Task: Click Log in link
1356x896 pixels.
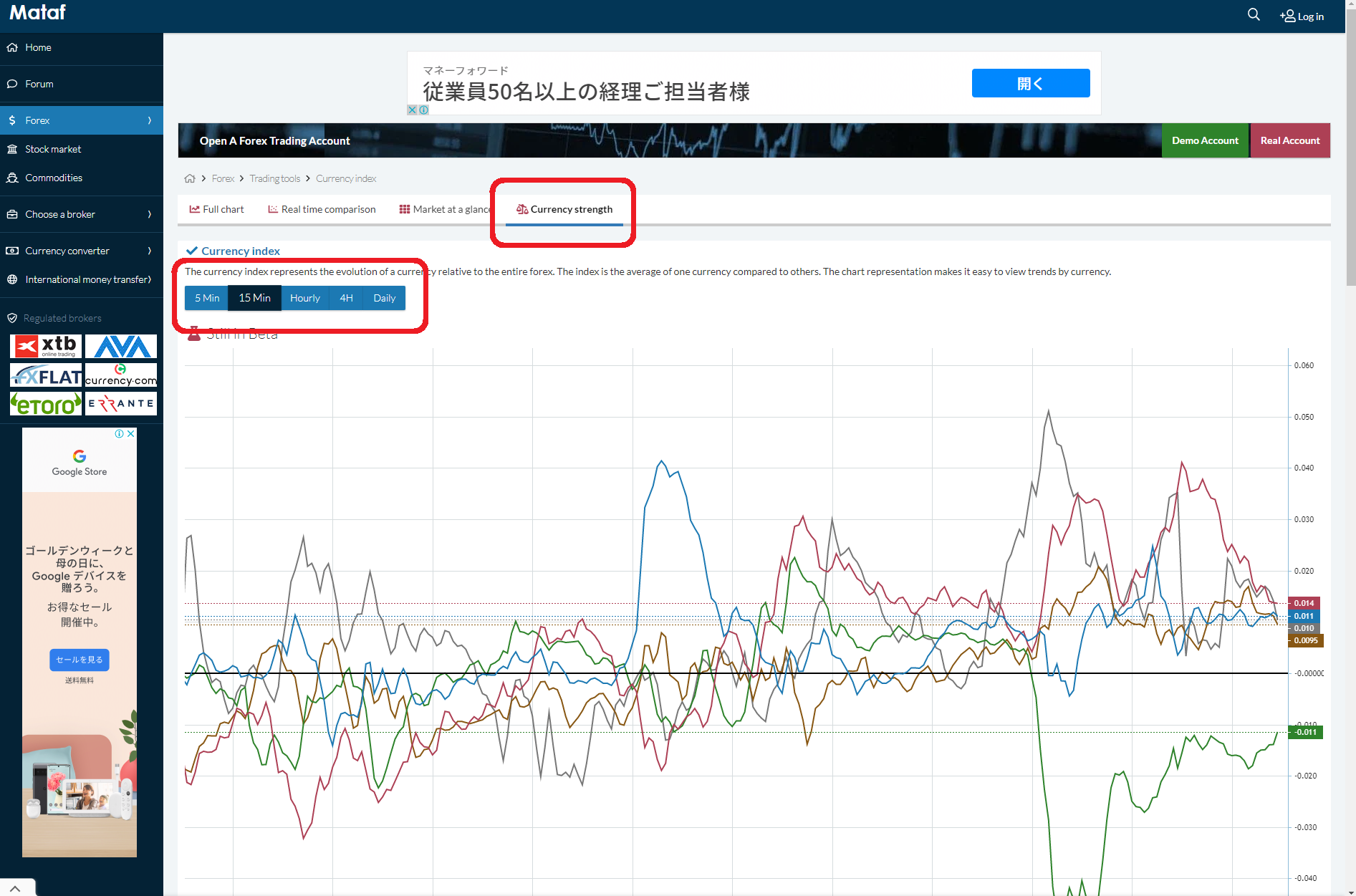Action: pos(1310,16)
